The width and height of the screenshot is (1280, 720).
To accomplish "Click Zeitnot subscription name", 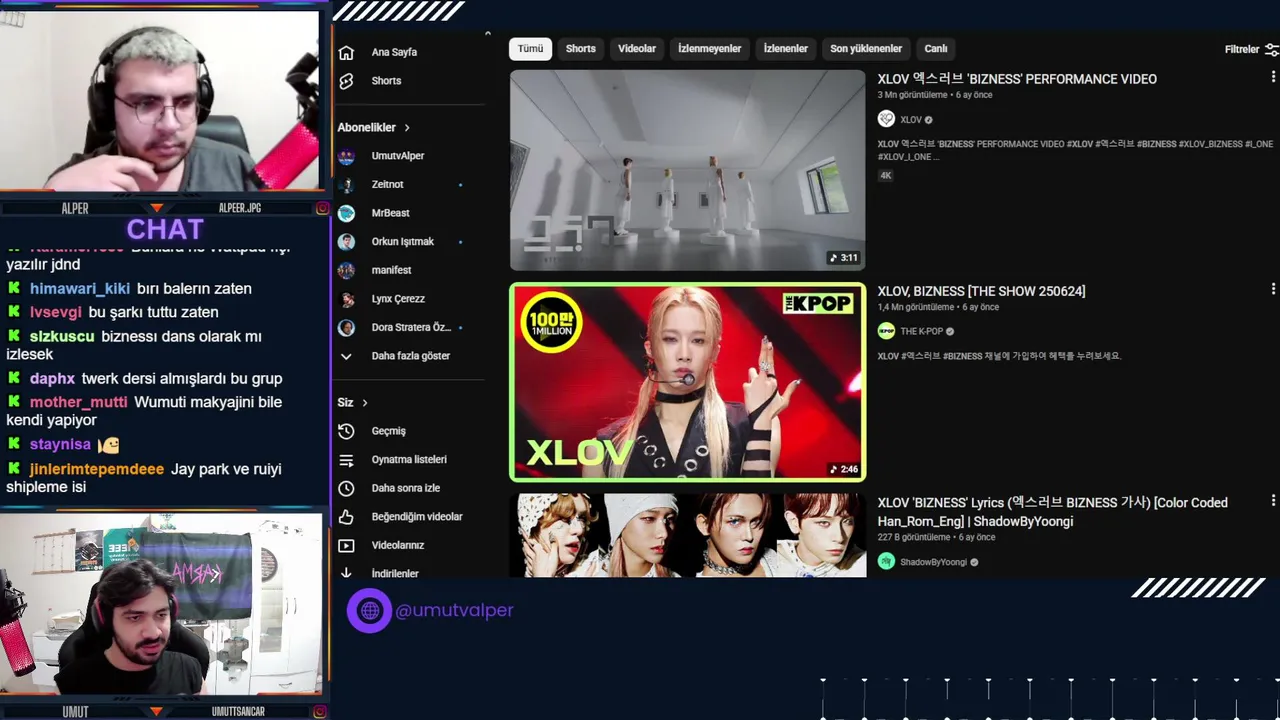I will click(x=387, y=185).
